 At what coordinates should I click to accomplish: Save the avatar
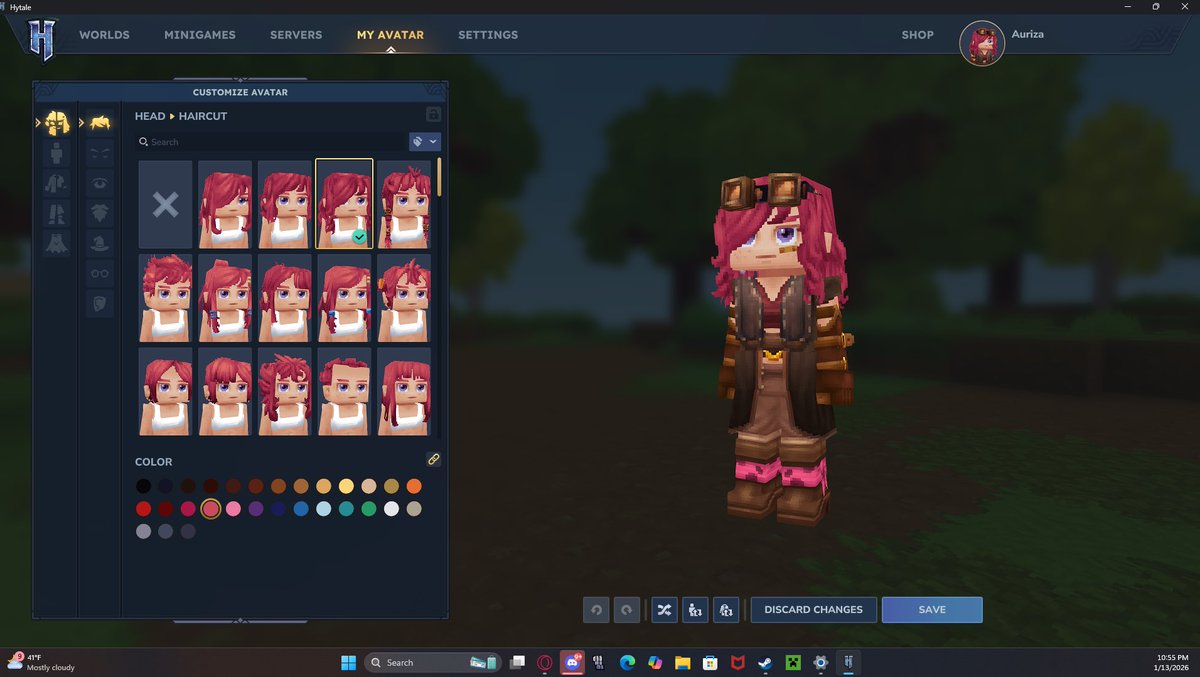932,610
